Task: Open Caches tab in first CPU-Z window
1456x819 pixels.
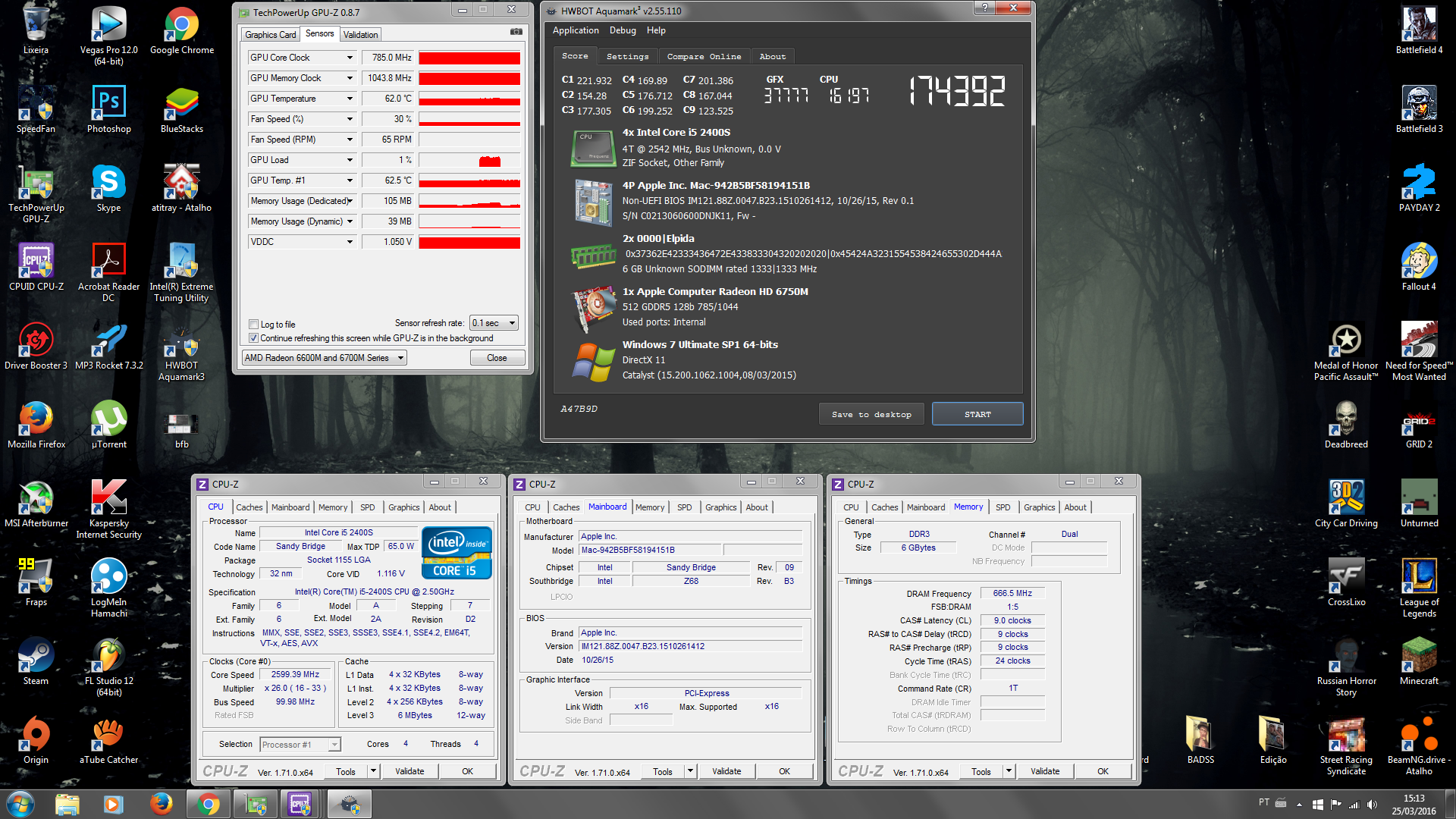Action: pyautogui.click(x=249, y=507)
